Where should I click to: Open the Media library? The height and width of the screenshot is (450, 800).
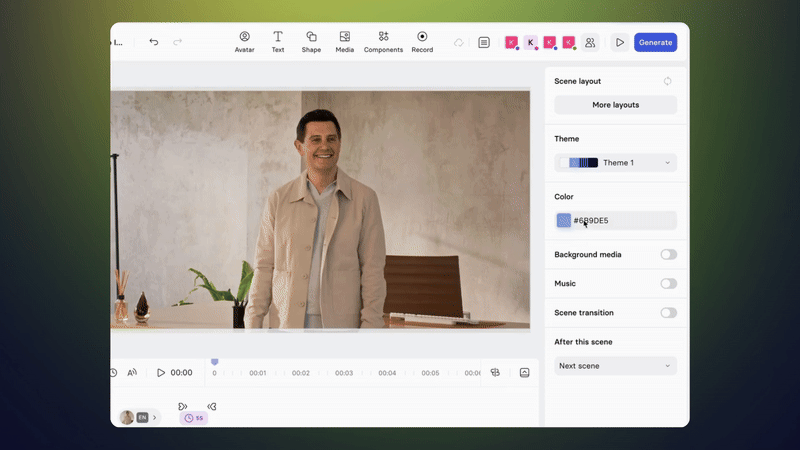(x=344, y=41)
